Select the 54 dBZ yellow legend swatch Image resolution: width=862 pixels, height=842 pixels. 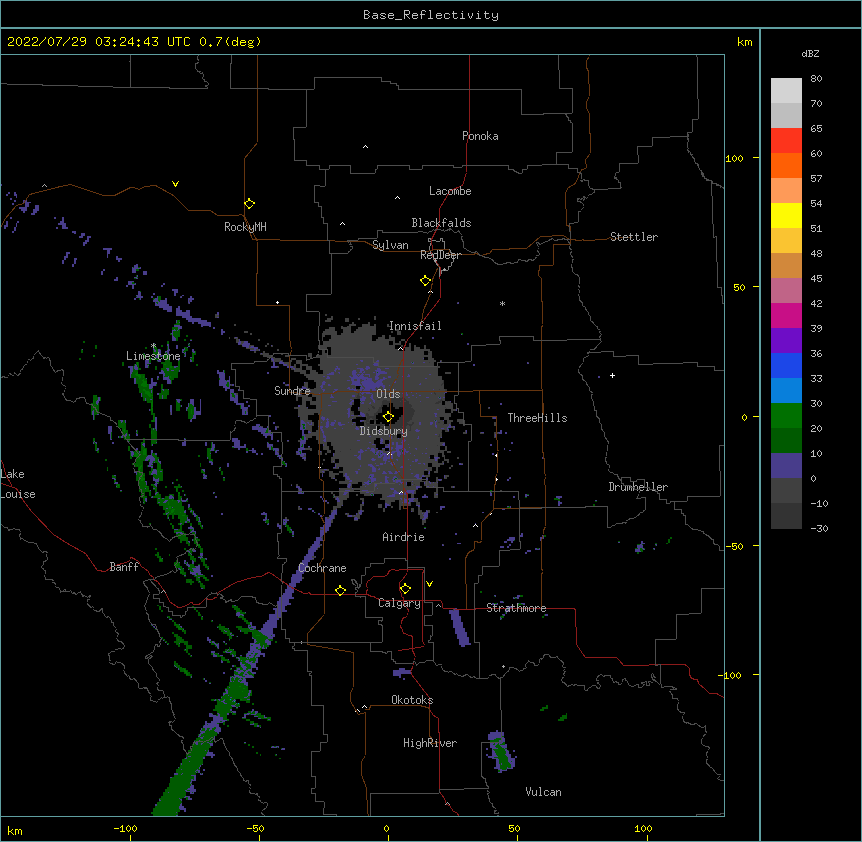(786, 215)
